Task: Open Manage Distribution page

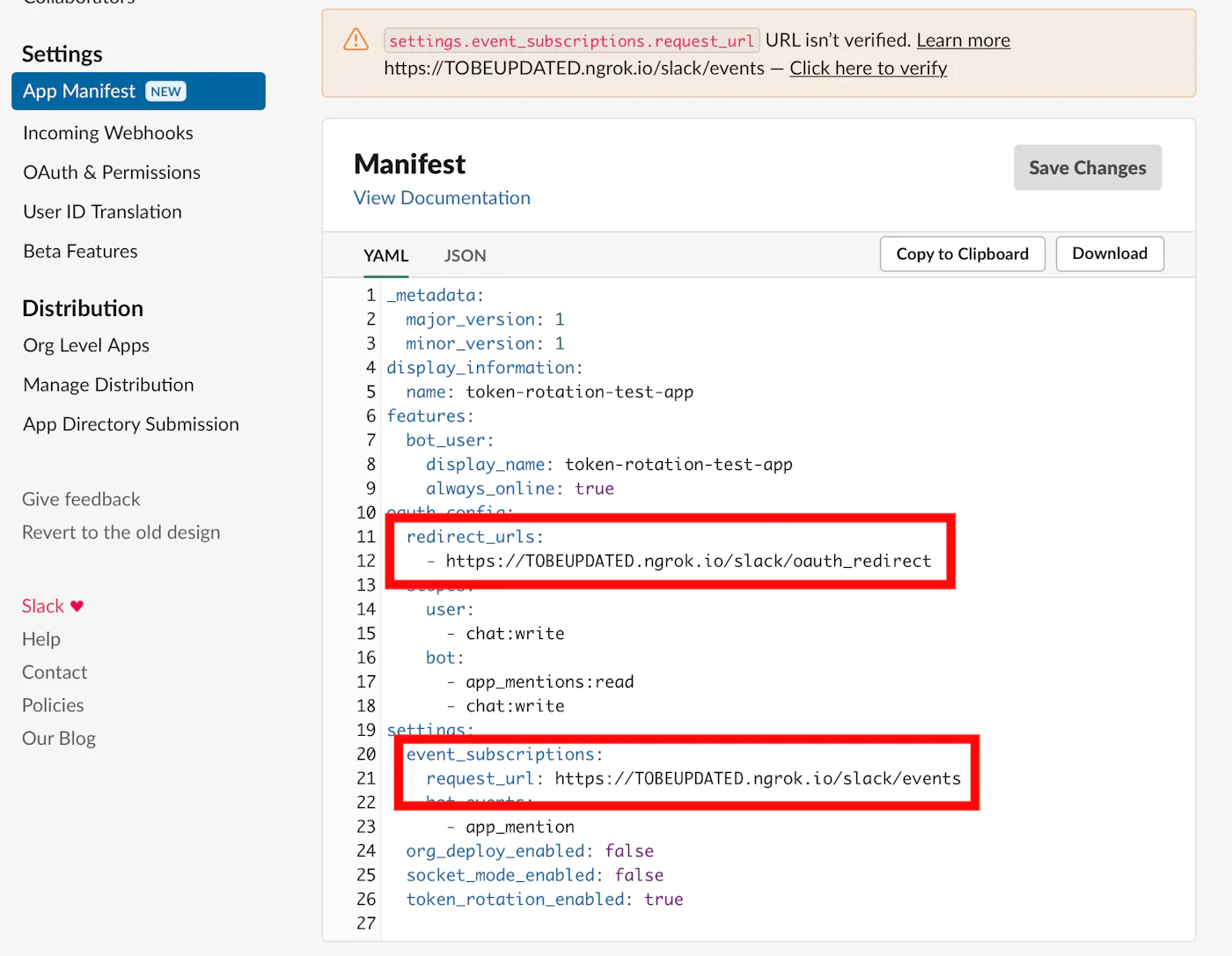Action: (108, 386)
